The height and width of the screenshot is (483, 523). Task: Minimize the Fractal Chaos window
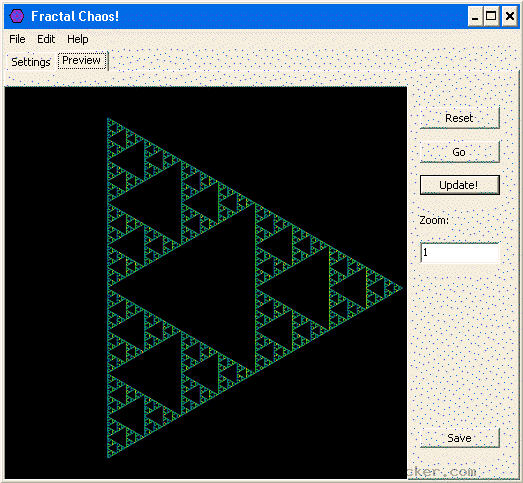pyautogui.click(x=475, y=16)
